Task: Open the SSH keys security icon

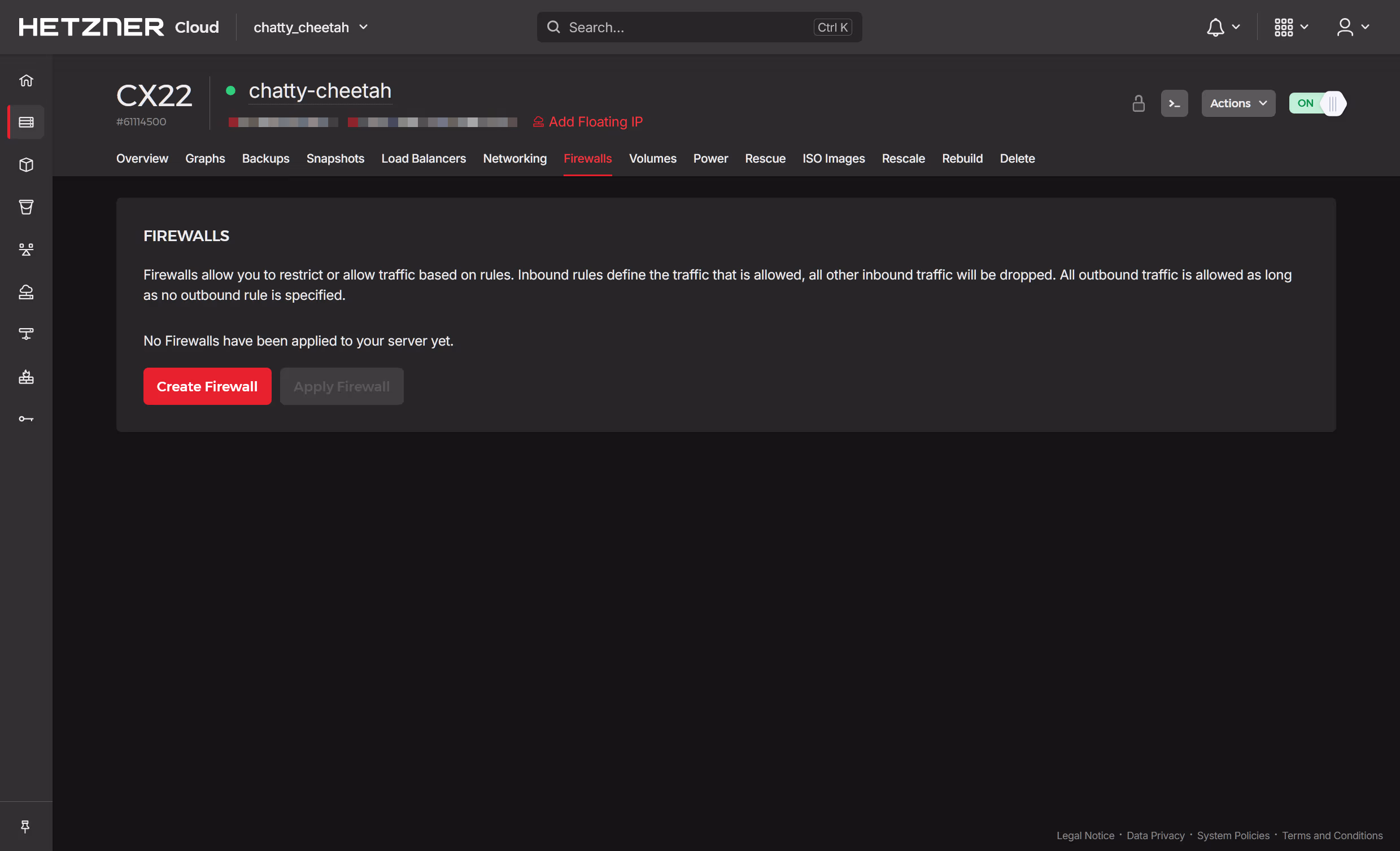Action: (x=26, y=419)
